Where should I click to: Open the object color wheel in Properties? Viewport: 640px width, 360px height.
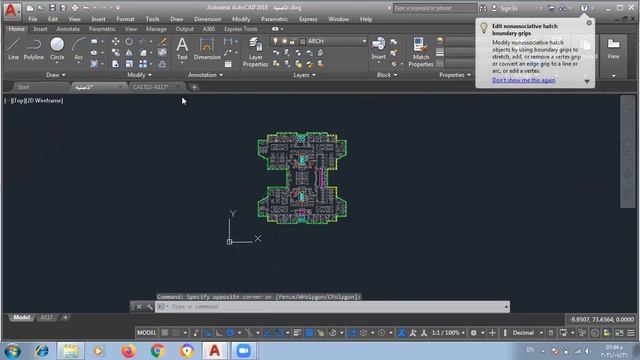click(440, 41)
